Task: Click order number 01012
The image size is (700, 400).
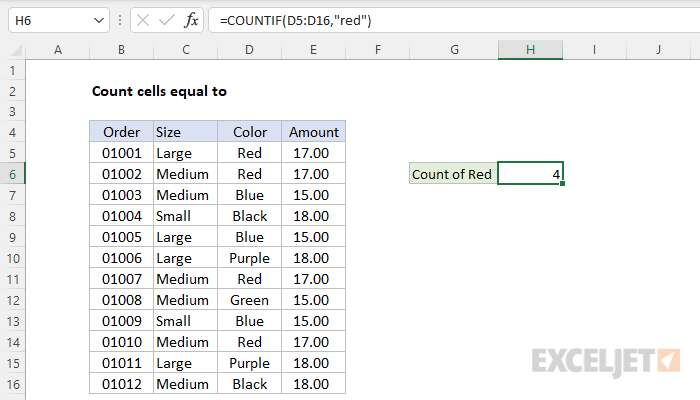Action: tap(121, 384)
